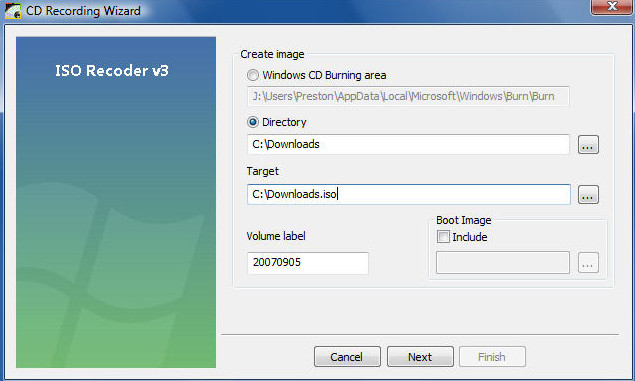Click the Target field with C:\Downloads.iso
The width and height of the screenshot is (635, 381).
coord(409,194)
